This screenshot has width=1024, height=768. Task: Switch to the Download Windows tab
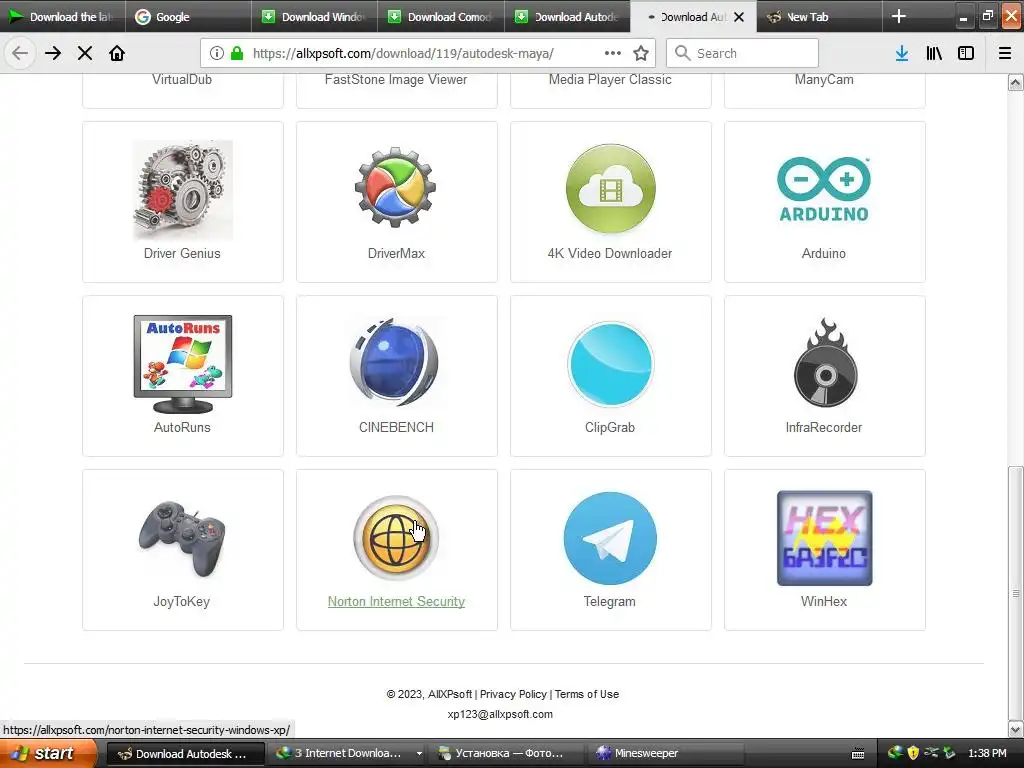coord(314,17)
